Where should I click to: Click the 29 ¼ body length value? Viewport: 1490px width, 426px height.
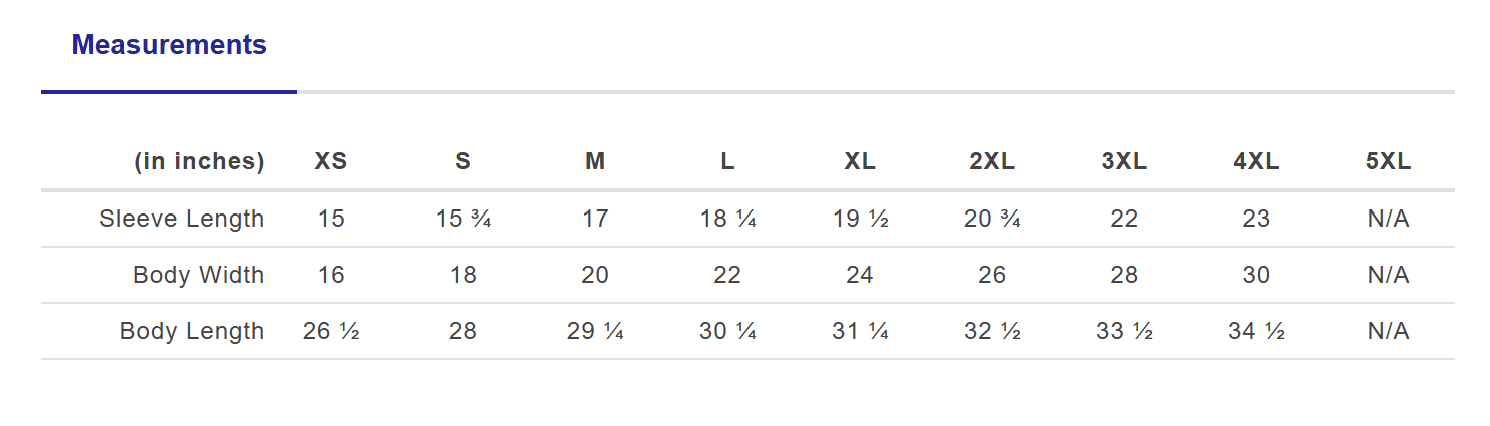pyautogui.click(x=595, y=331)
